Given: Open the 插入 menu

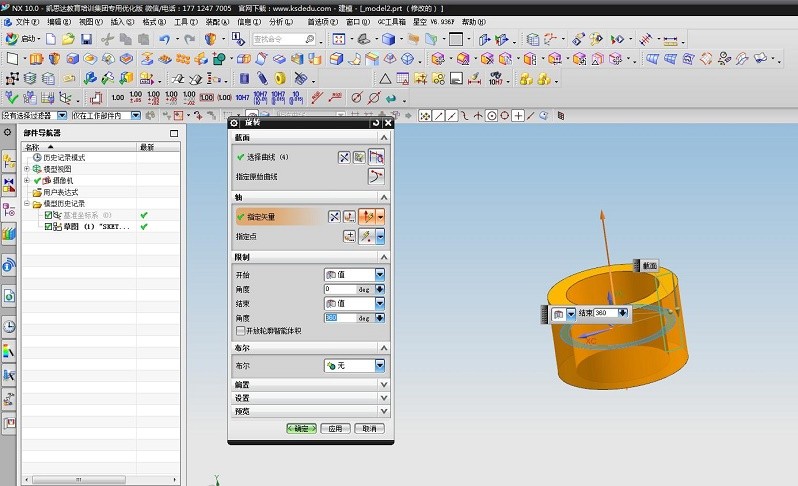Looking at the screenshot, I should [122, 22].
